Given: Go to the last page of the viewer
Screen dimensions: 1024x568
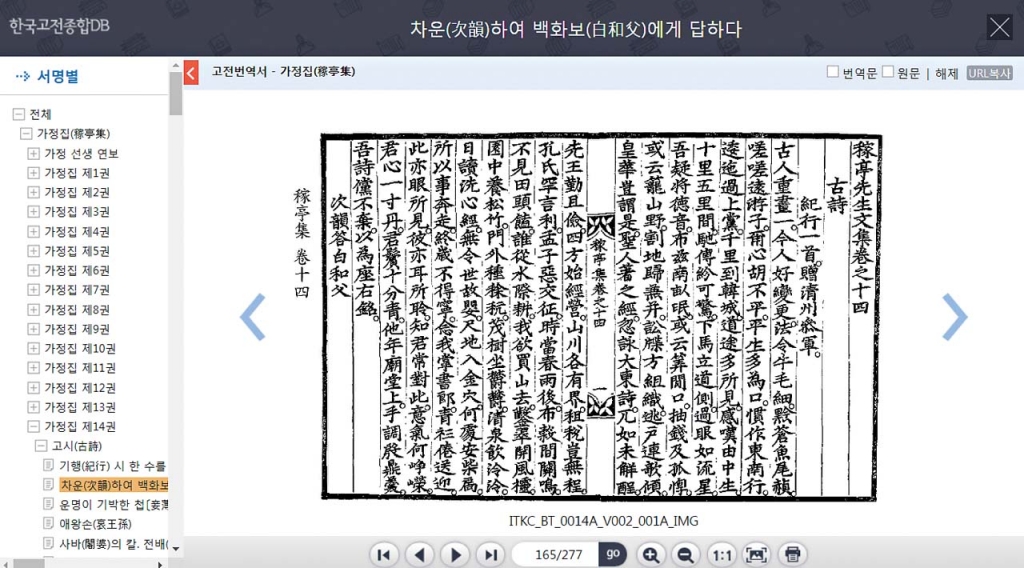Looking at the screenshot, I should click(490, 554).
